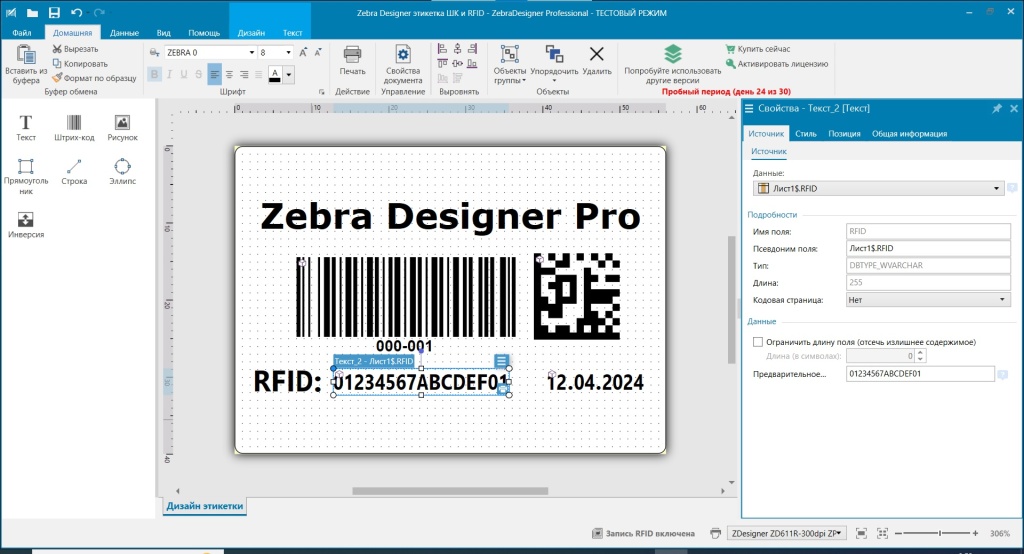Switch to the Help (Помощь) ribbon tab
This screenshot has width=1024, height=554.
point(204,33)
